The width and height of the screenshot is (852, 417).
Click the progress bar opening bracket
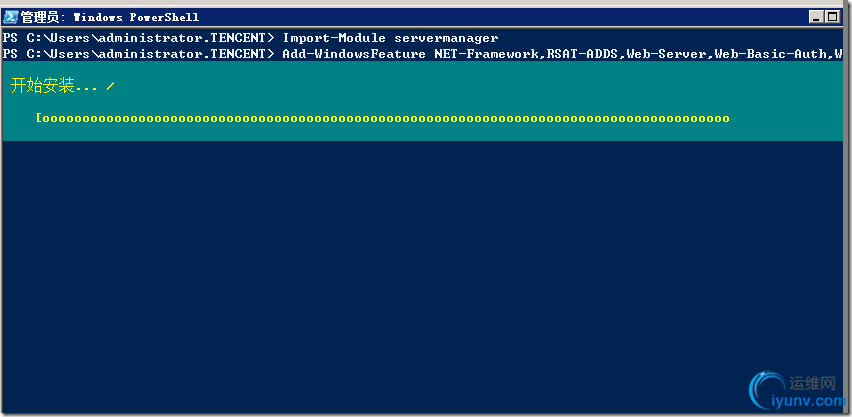click(39, 118)
